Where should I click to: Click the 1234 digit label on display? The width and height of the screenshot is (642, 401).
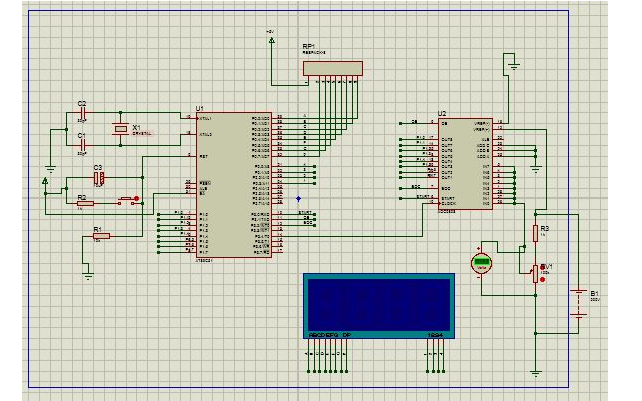(435, 335)
